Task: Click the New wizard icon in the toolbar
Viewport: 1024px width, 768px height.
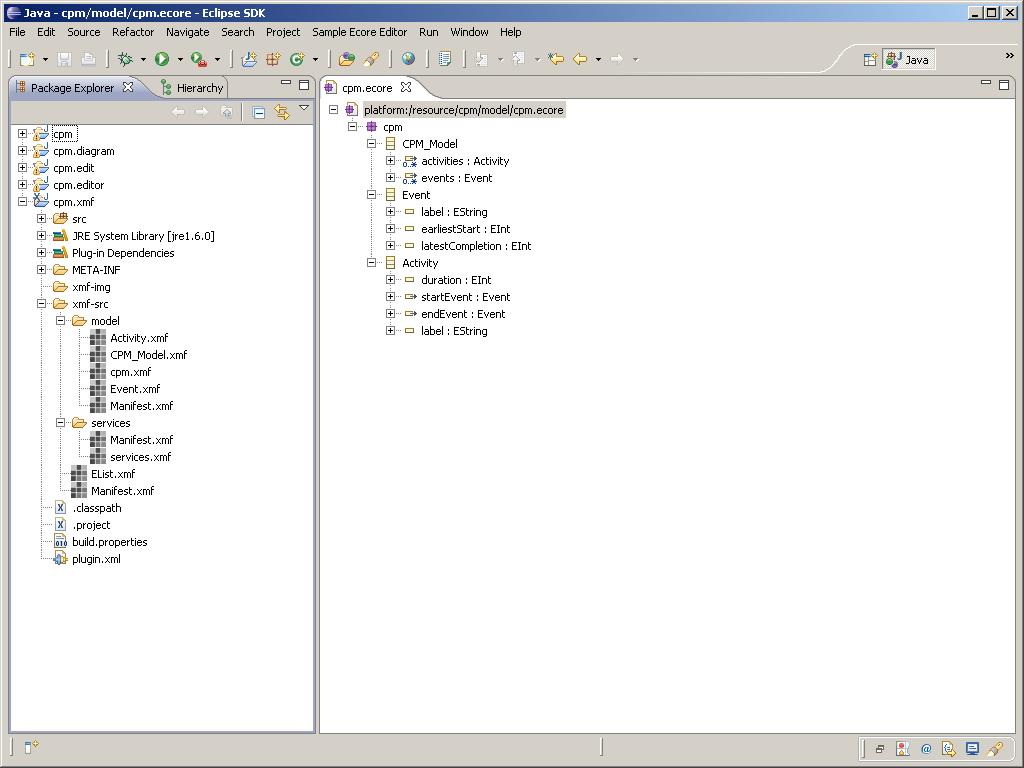Action: pyautogui.click(x=27, y=59)
